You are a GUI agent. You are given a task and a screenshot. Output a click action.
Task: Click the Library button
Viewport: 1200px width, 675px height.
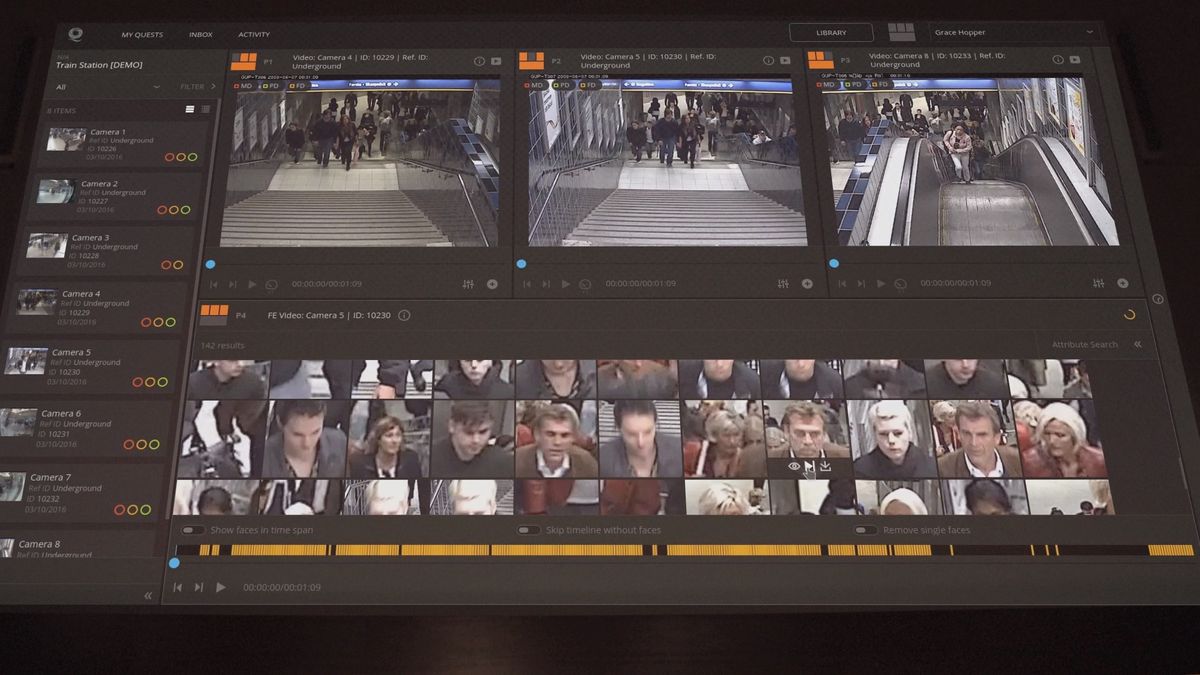(830, 31)
